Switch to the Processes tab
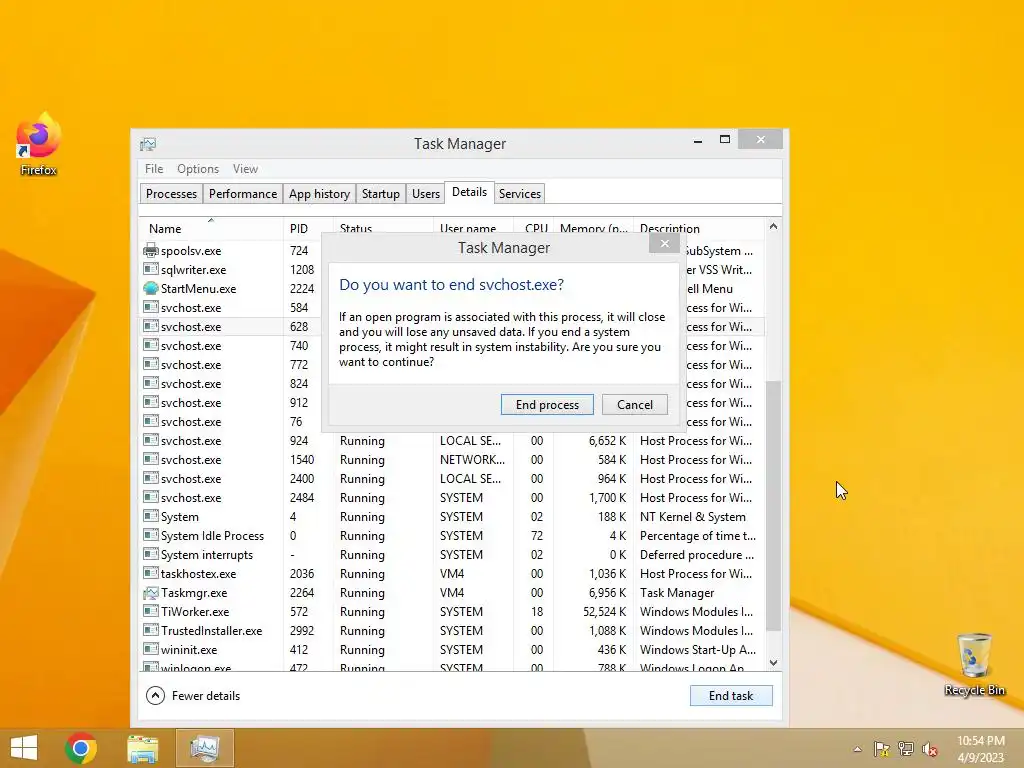This screenshot has height=768, width=1024. coord(171,193)
